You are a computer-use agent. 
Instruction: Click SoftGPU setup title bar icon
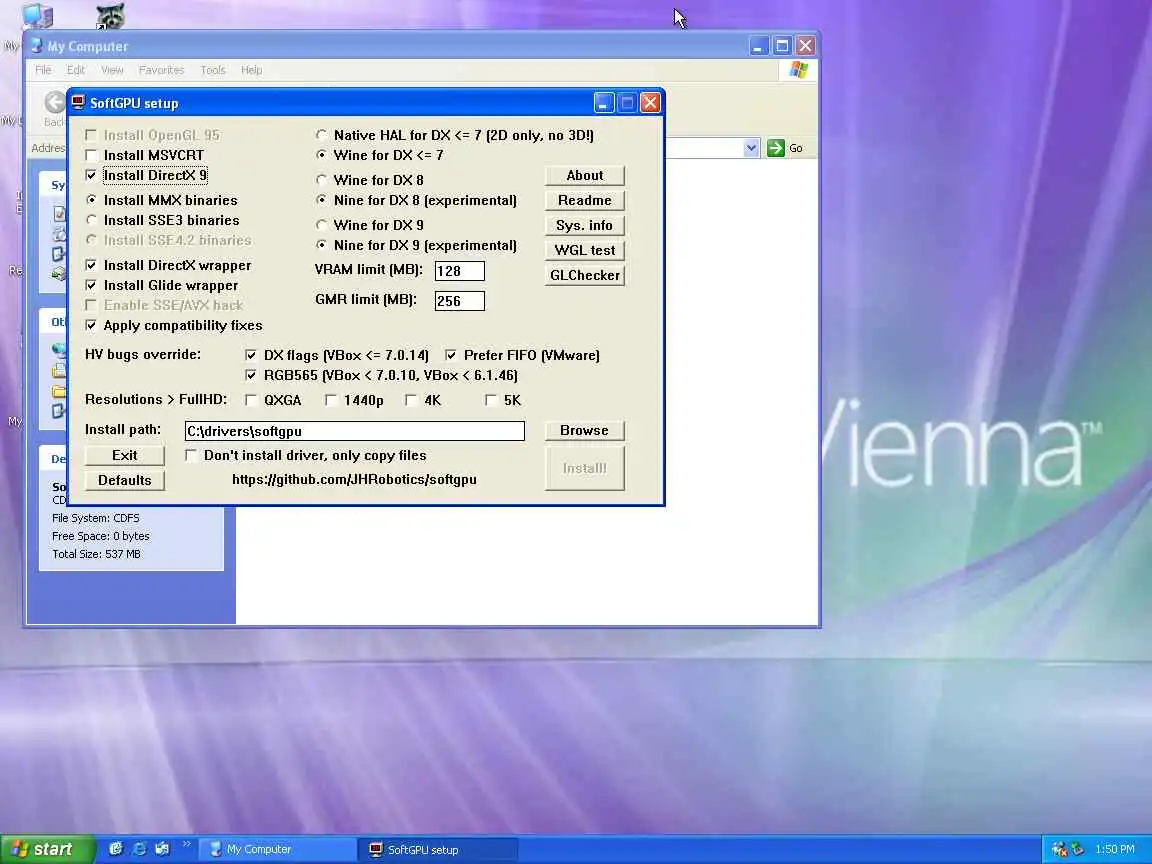tap(79, 102)
